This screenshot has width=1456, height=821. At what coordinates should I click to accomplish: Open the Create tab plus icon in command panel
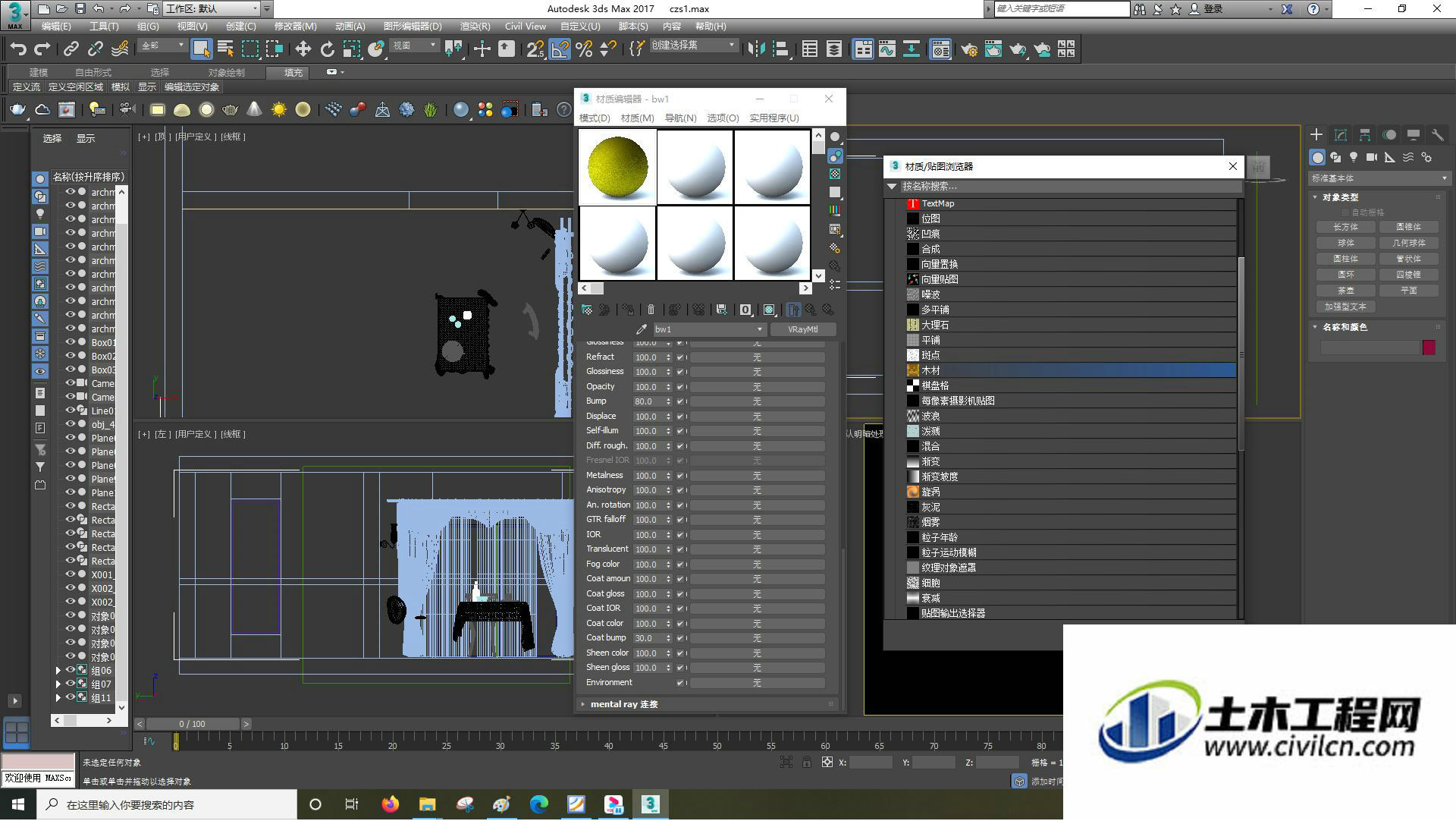[x=1316, y=135]
